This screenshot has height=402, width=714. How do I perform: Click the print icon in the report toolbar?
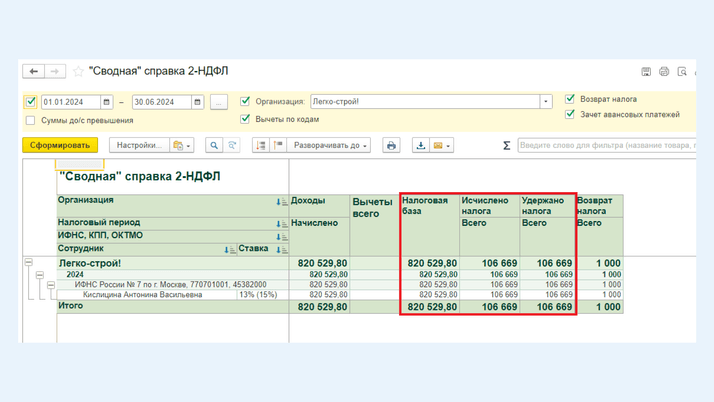391,145
